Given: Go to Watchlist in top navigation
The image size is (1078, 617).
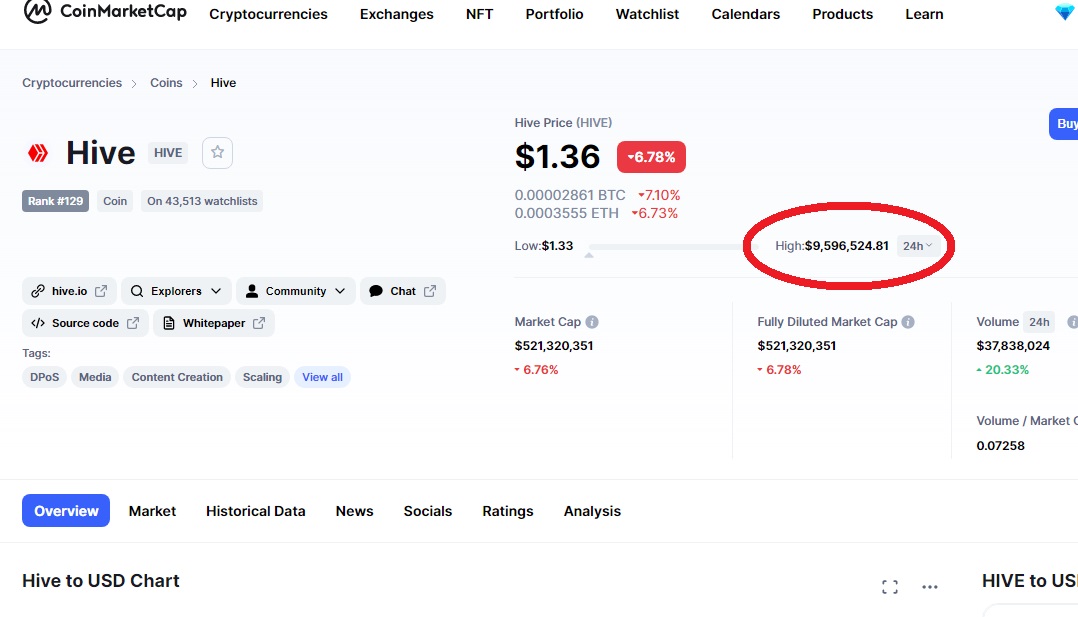Looking at the screenshot, I should 647,14.
